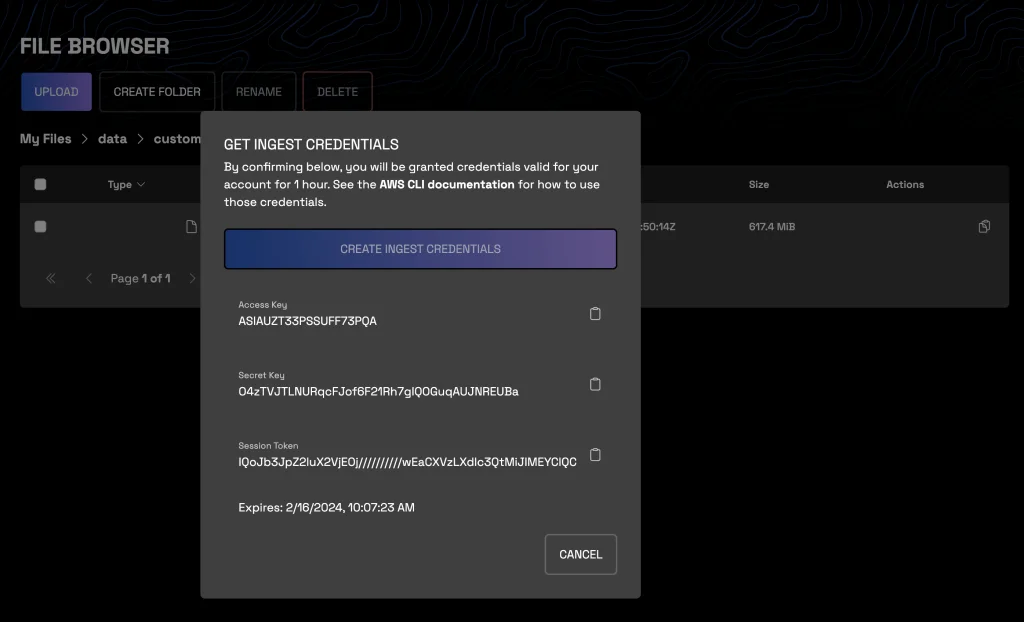Click the CREATE FOLDER toolbar button
This screenshot has width=1024, height=622.
point(156,91)
